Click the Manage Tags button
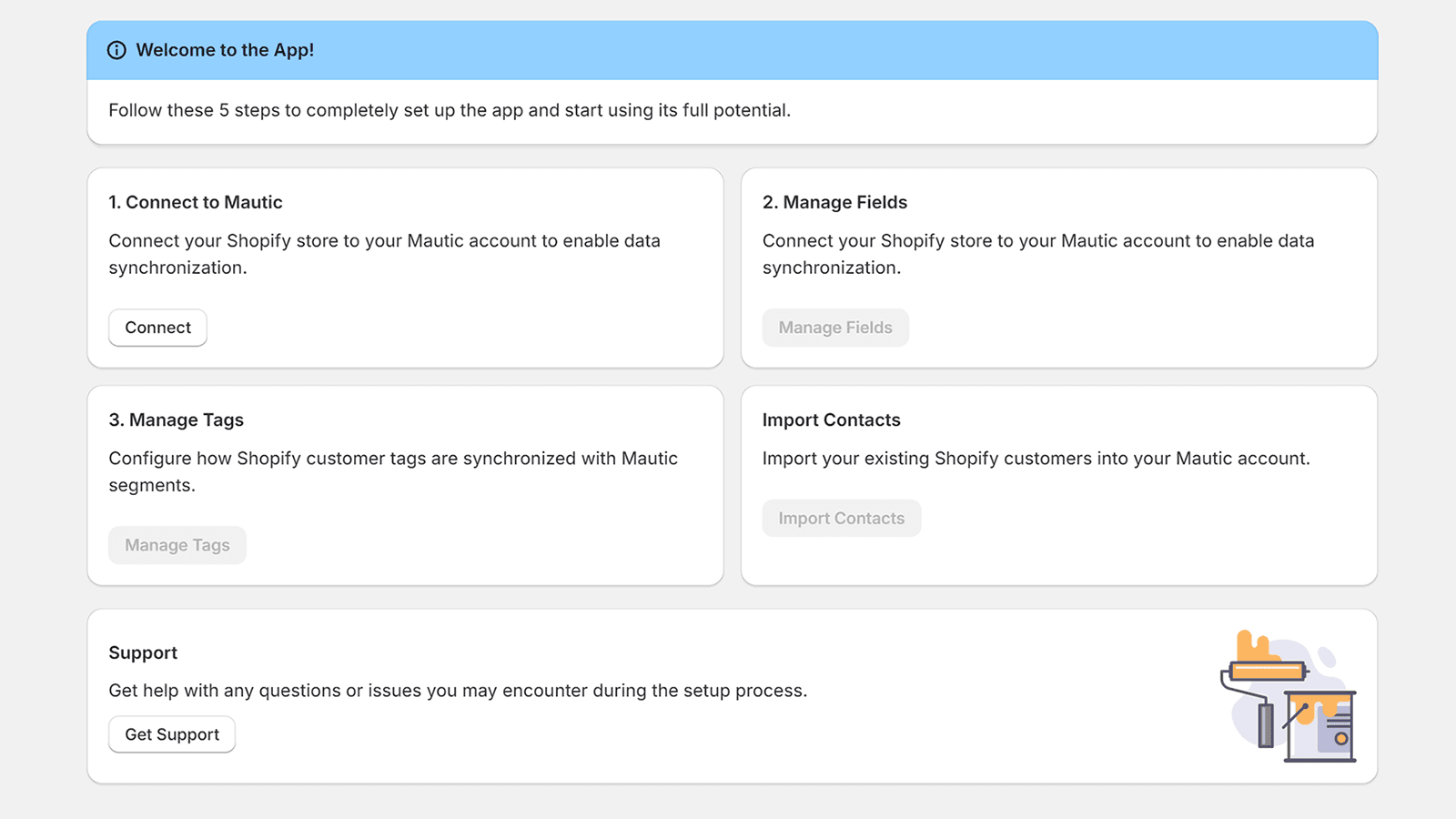1456x819 pixels. click(177, 545)
